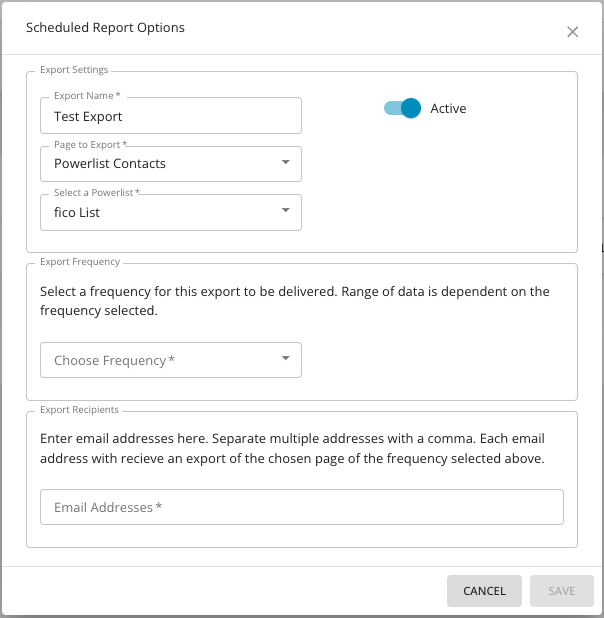This screenshot has width=604, height=618.
Task: Click the Test Export name value
Action: pos(88,116)
